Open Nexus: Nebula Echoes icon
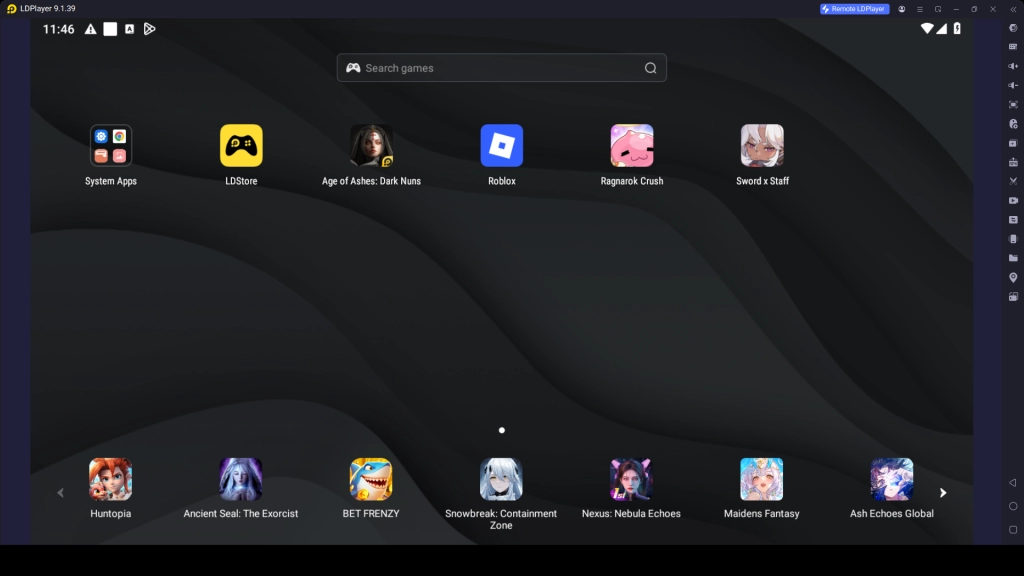This screenshot has width=1024, height=576. tap(631, 479)
